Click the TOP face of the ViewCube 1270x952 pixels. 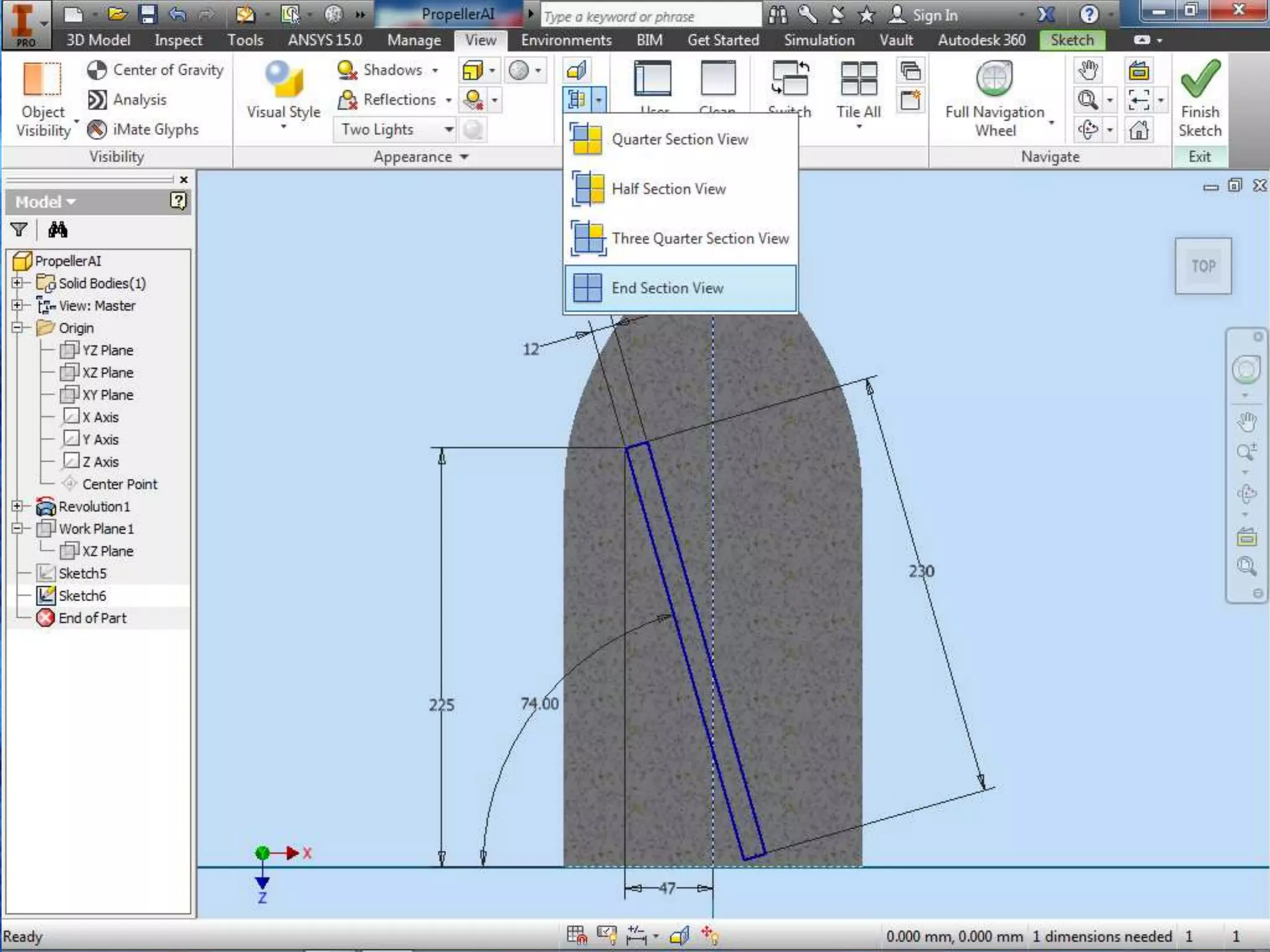coord(1203,266)
